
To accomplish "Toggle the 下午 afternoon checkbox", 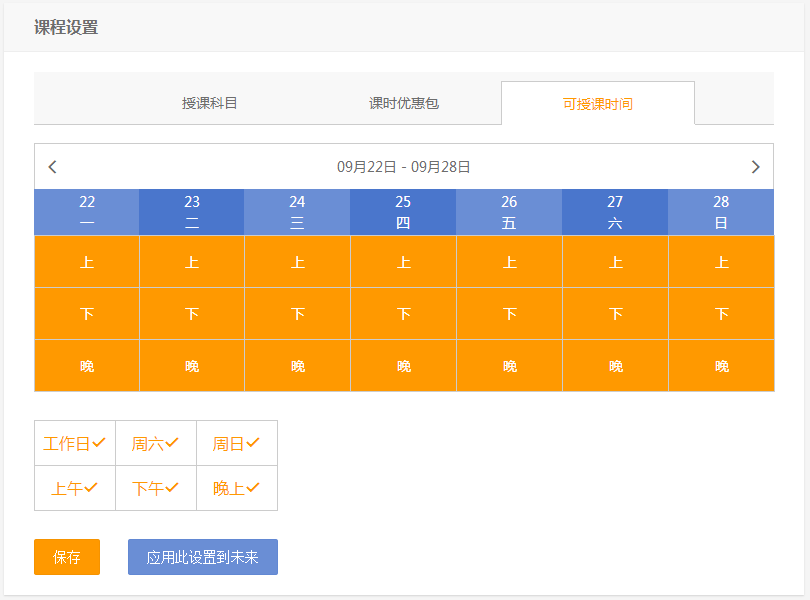I will click(x=156, y=488).
